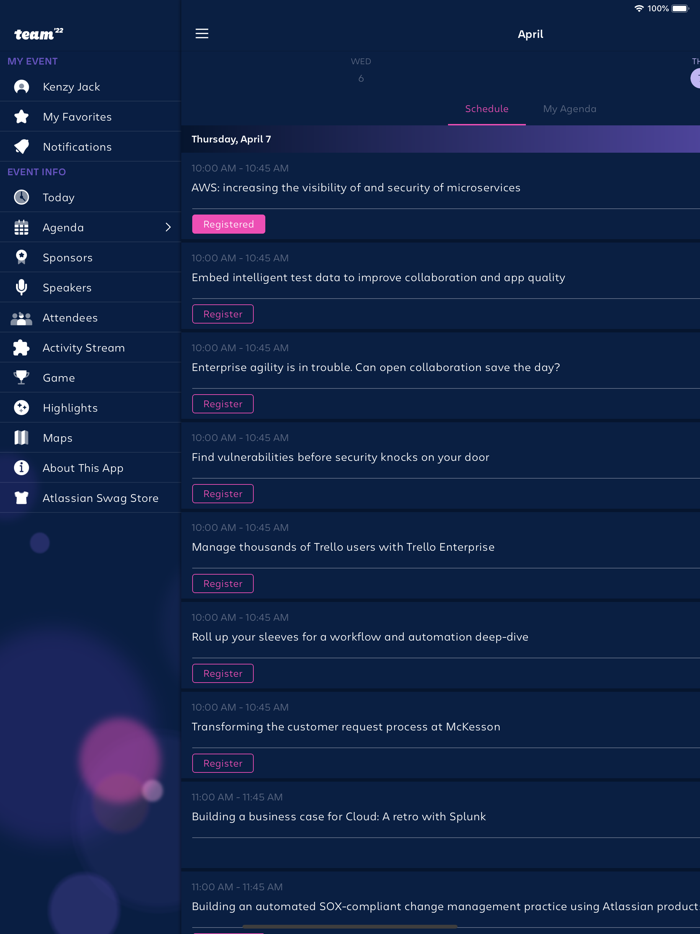Tap the Agenda calendar icon
Viewport: 700px width, 934px height.
click(21, 228)
